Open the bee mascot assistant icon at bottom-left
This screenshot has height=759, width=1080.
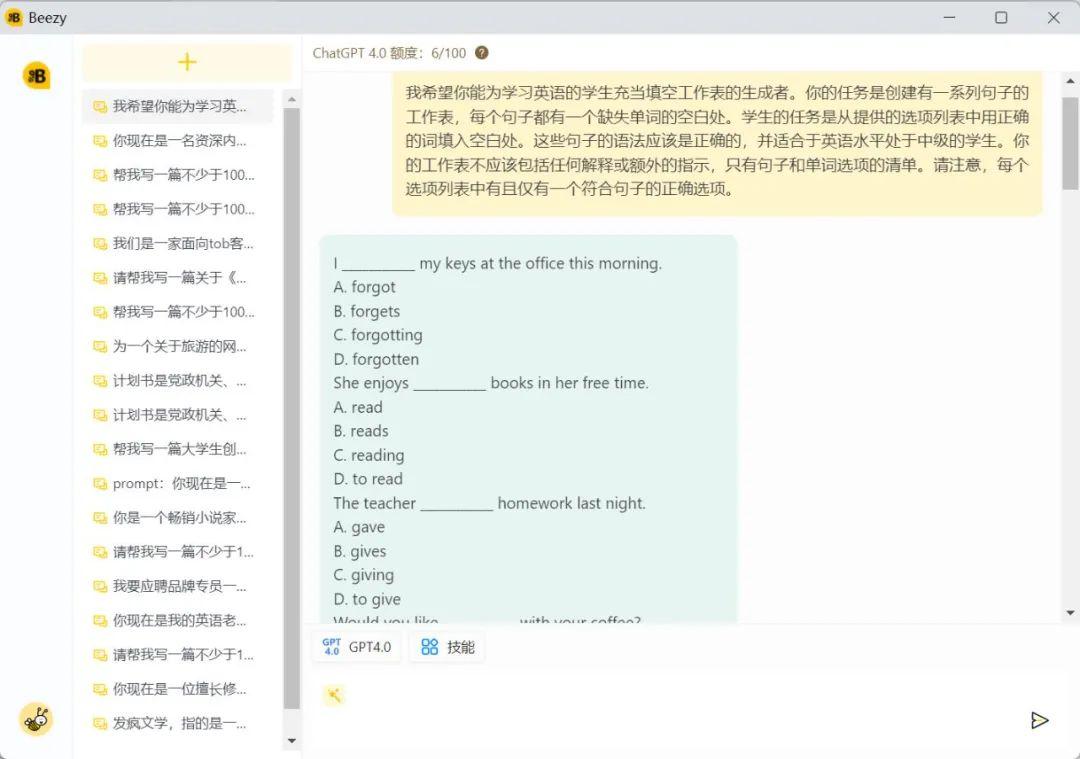[36, 719]
